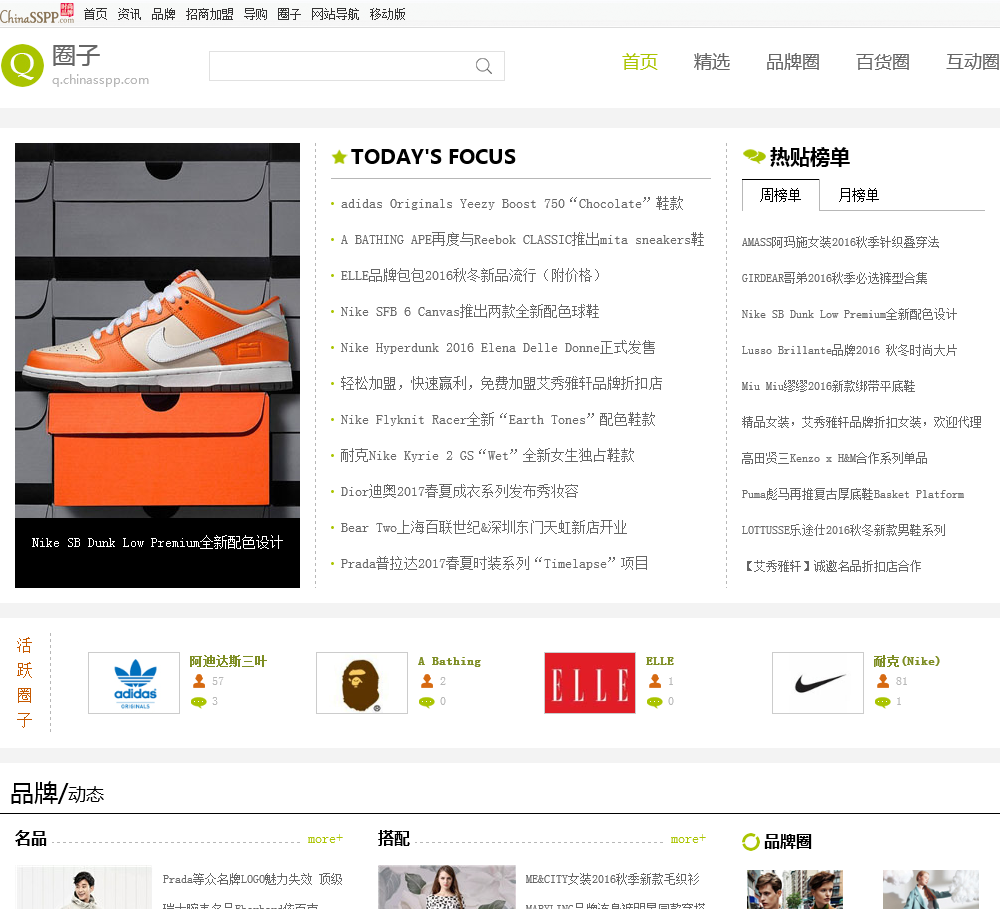This screenshot has width=1000, height=909.
Task: Open 阿迪达斯三叶 circle name link
Action: (228, 661)
